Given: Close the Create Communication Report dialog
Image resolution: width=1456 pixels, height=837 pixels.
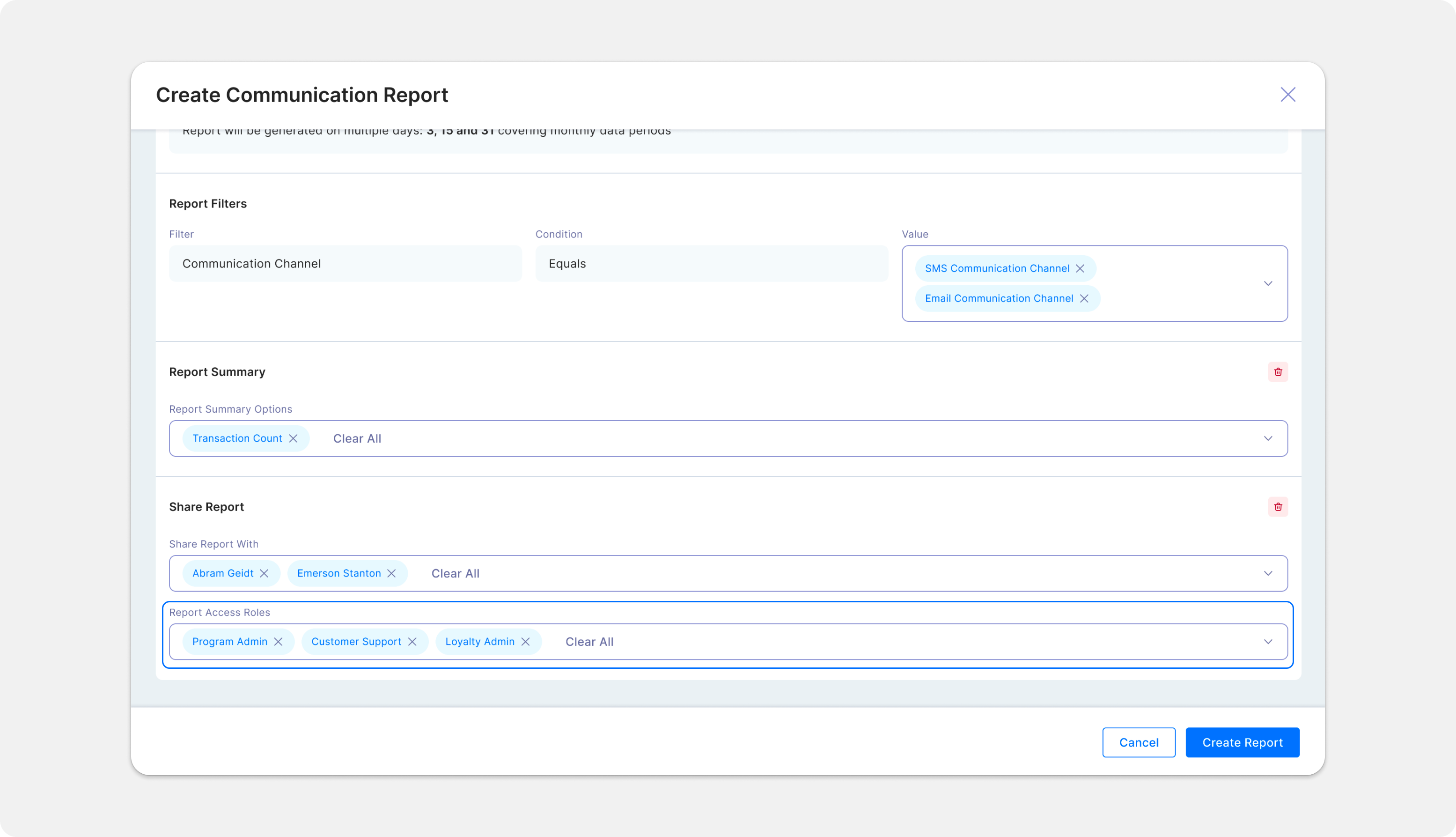Looking at the screenshot, I should click(1287, 95).
